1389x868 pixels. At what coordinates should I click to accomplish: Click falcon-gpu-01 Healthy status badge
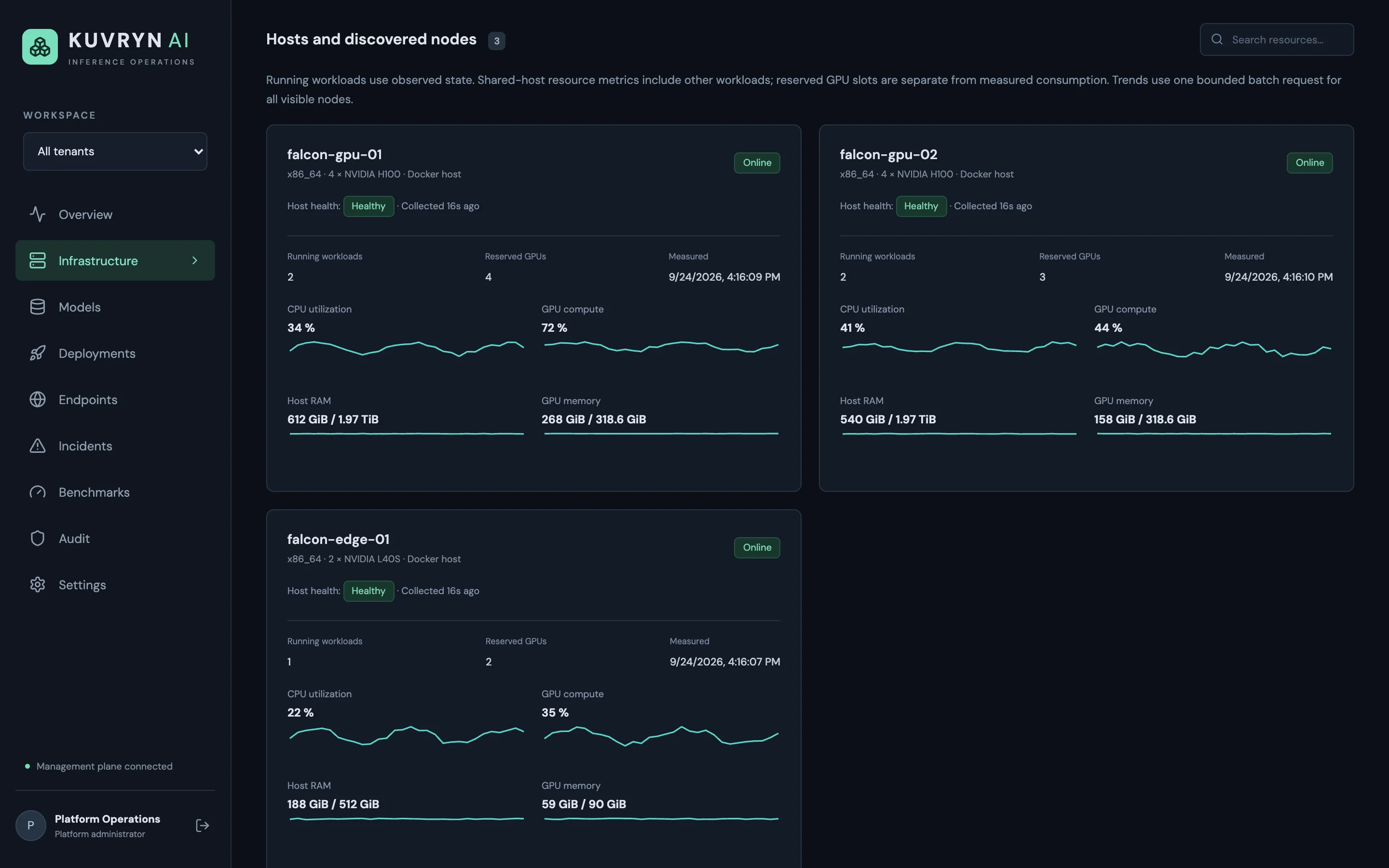[368, 206]
